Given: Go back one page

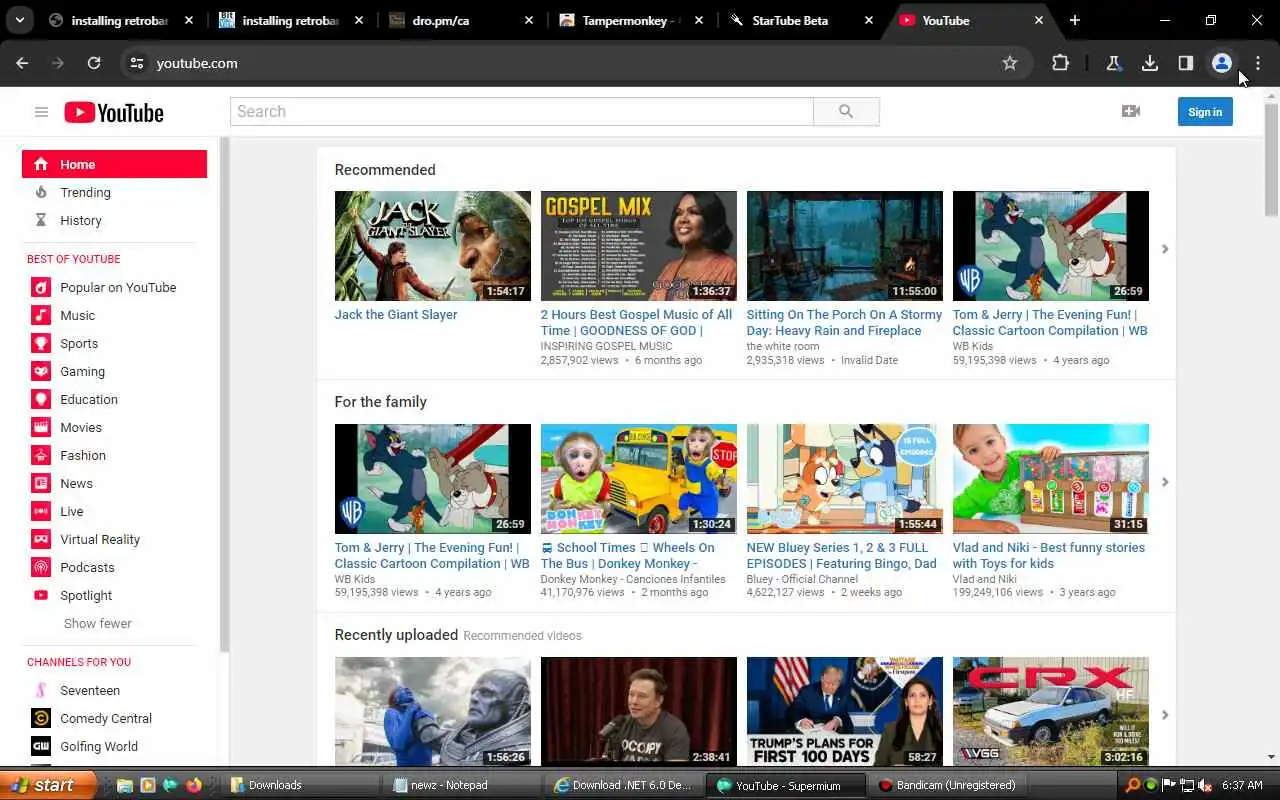Looking at the screenshot, I should [22, 63].
